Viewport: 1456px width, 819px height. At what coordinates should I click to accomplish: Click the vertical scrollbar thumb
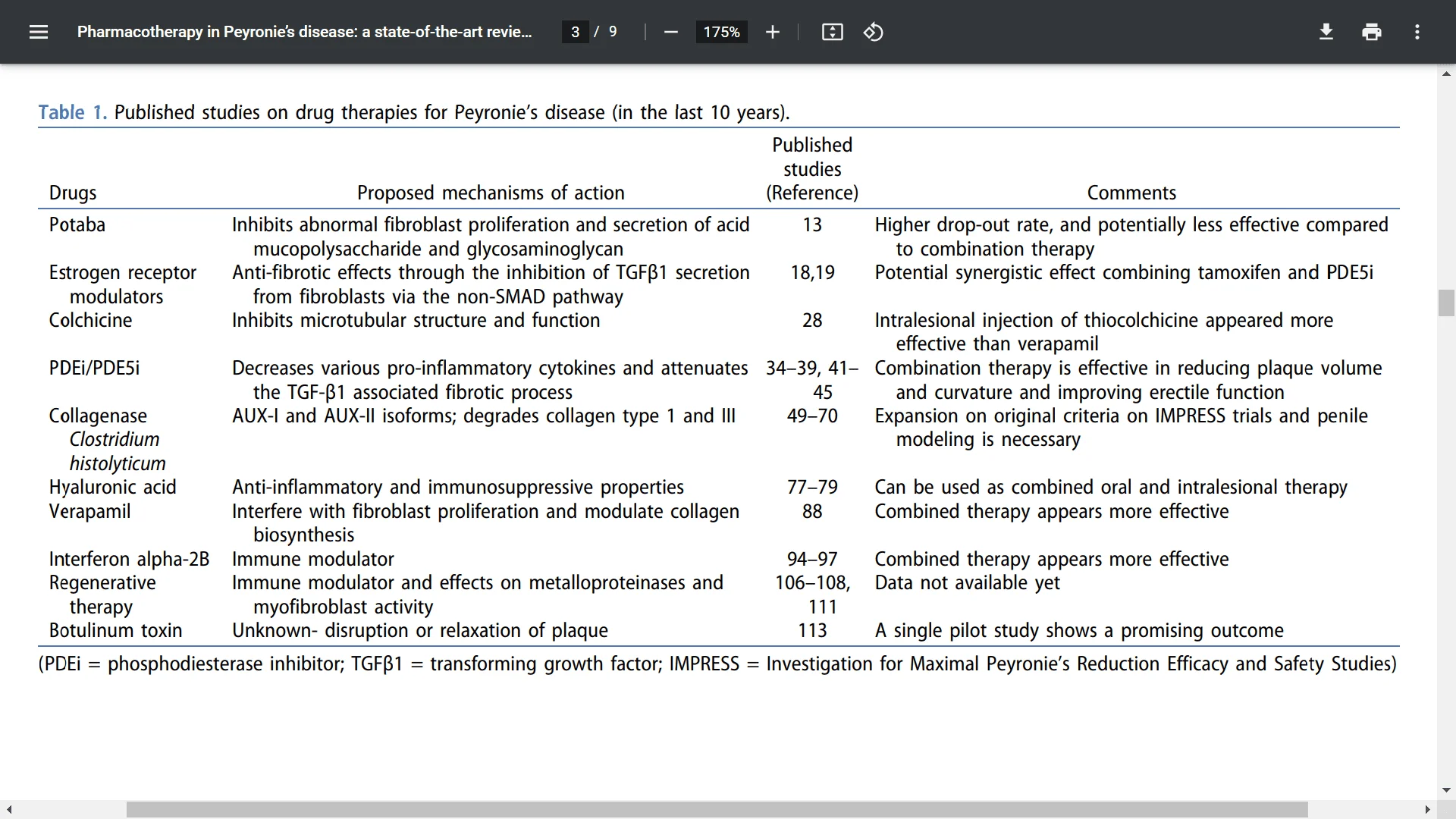(1446, 303)
